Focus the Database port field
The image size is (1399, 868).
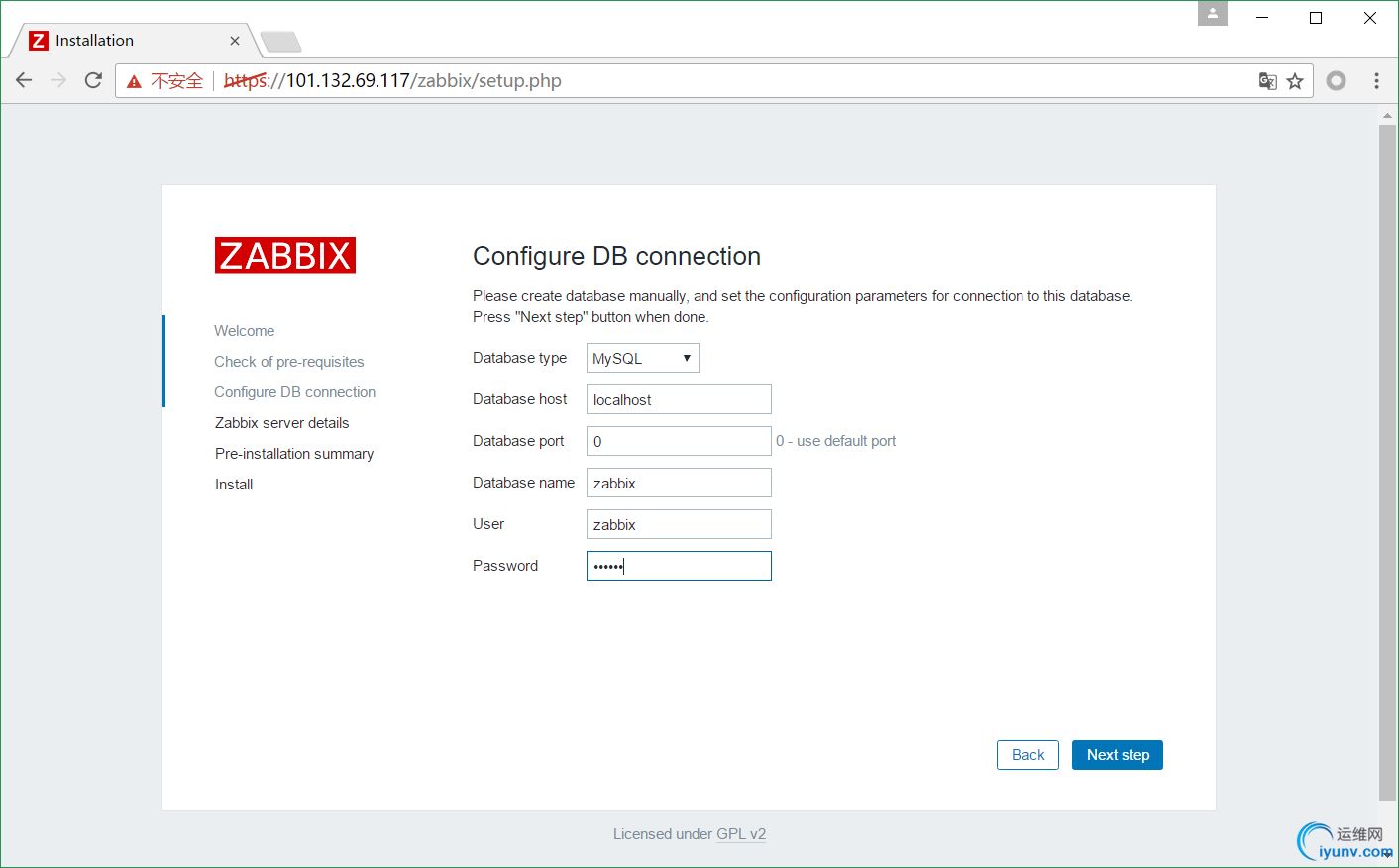(x=679, y=441)
